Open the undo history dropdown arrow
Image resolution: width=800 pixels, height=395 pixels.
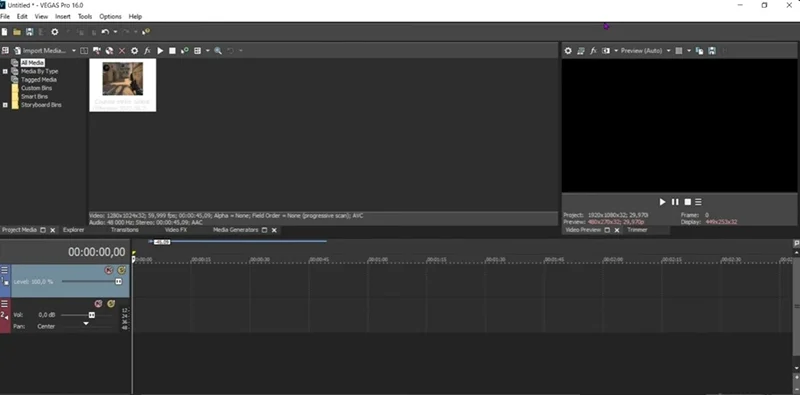click(x=115, y=32)
